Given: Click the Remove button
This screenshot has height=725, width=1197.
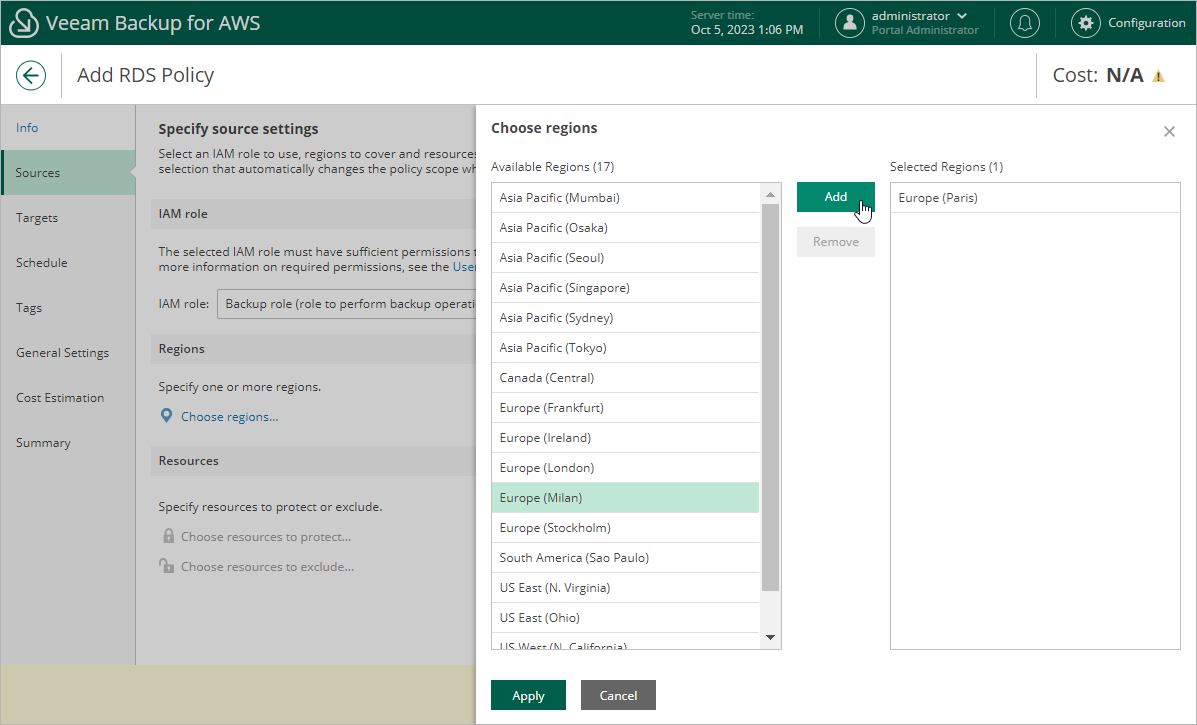Looking at the screenshot, I should (x=835, y=242).
